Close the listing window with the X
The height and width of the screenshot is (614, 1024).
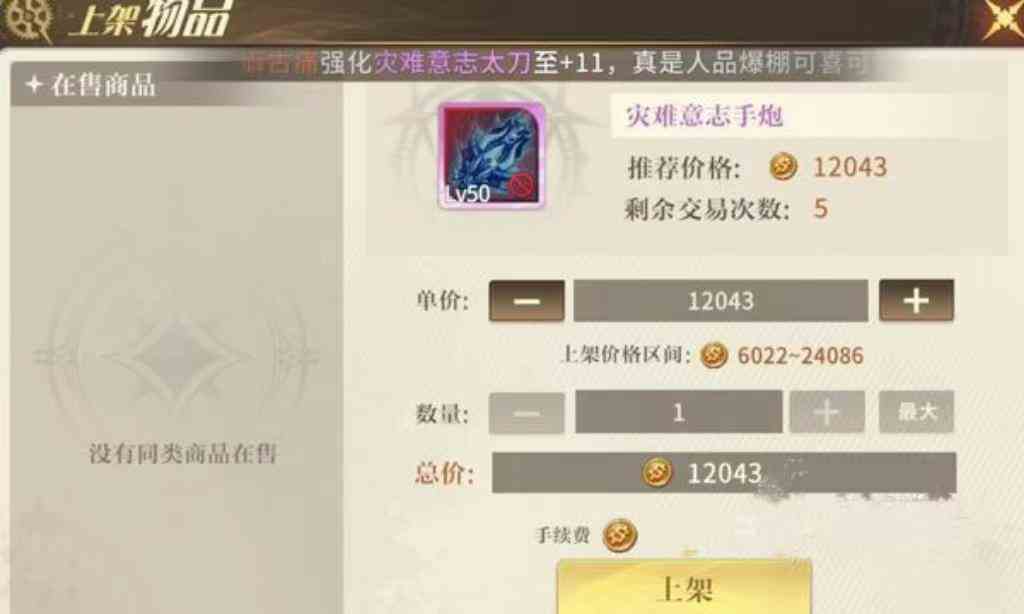point(1002,18)
